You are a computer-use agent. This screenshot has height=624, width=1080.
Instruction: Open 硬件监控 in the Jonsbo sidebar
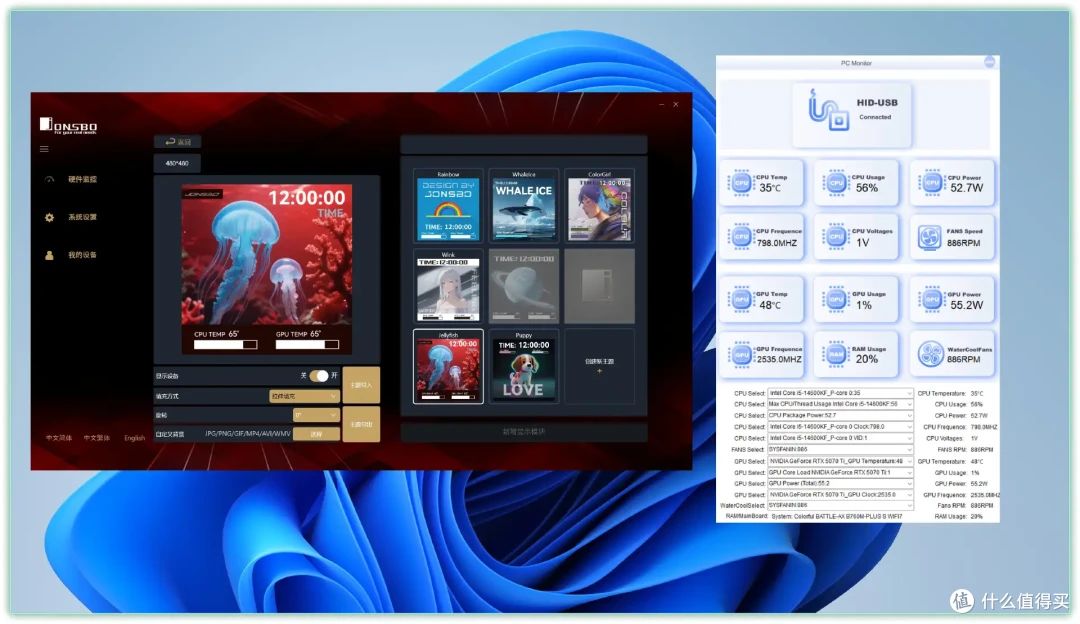[82, 179]
